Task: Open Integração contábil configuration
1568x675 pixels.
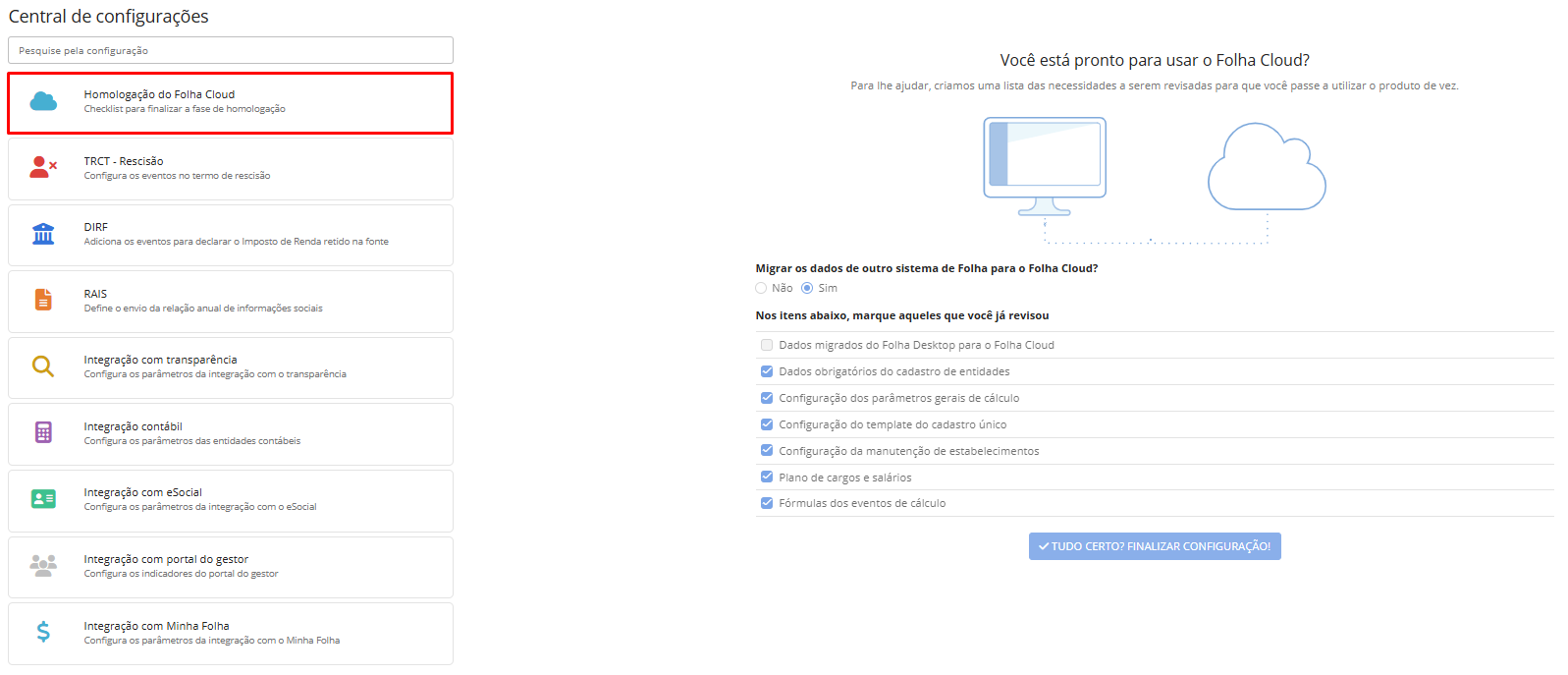Action: [x=231, y=434]
